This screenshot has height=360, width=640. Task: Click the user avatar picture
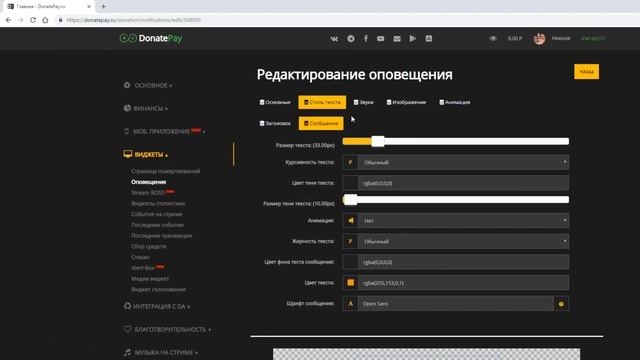click(539, 39)
